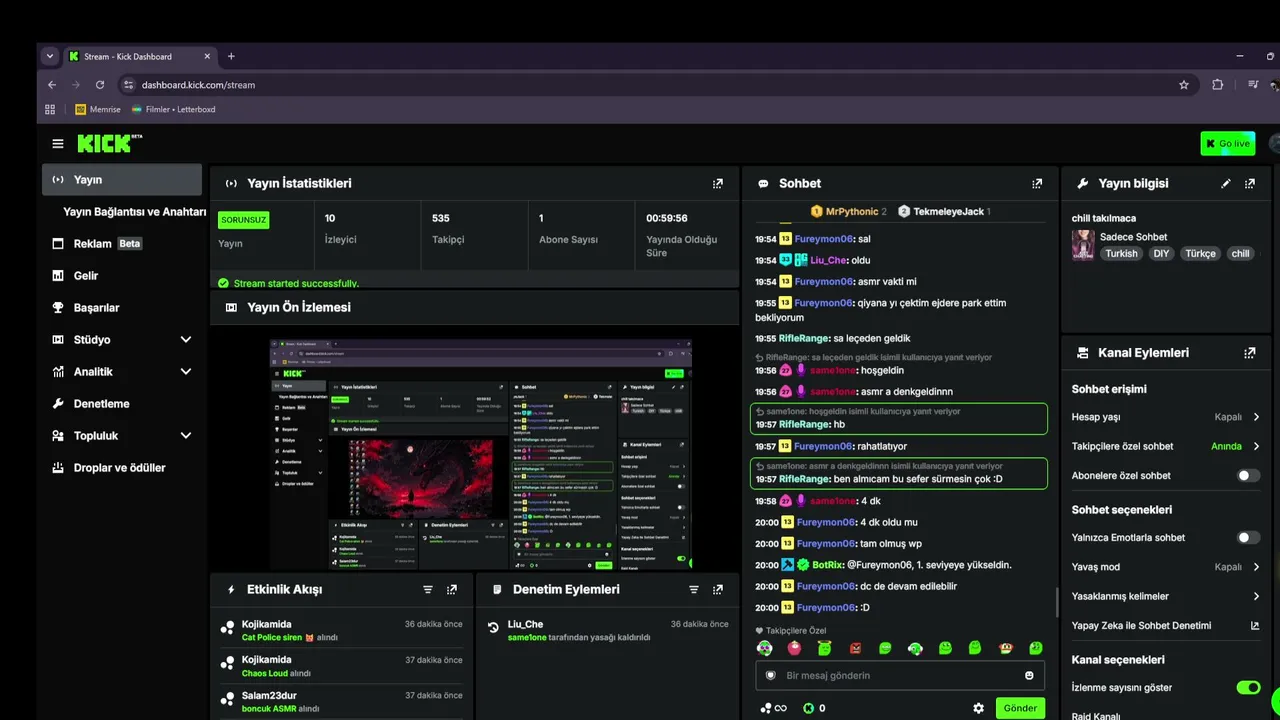Pop out the Kanal Eylemleri panel
The height and width of the screenshot is (720, 1280).
click(1250, 353)
